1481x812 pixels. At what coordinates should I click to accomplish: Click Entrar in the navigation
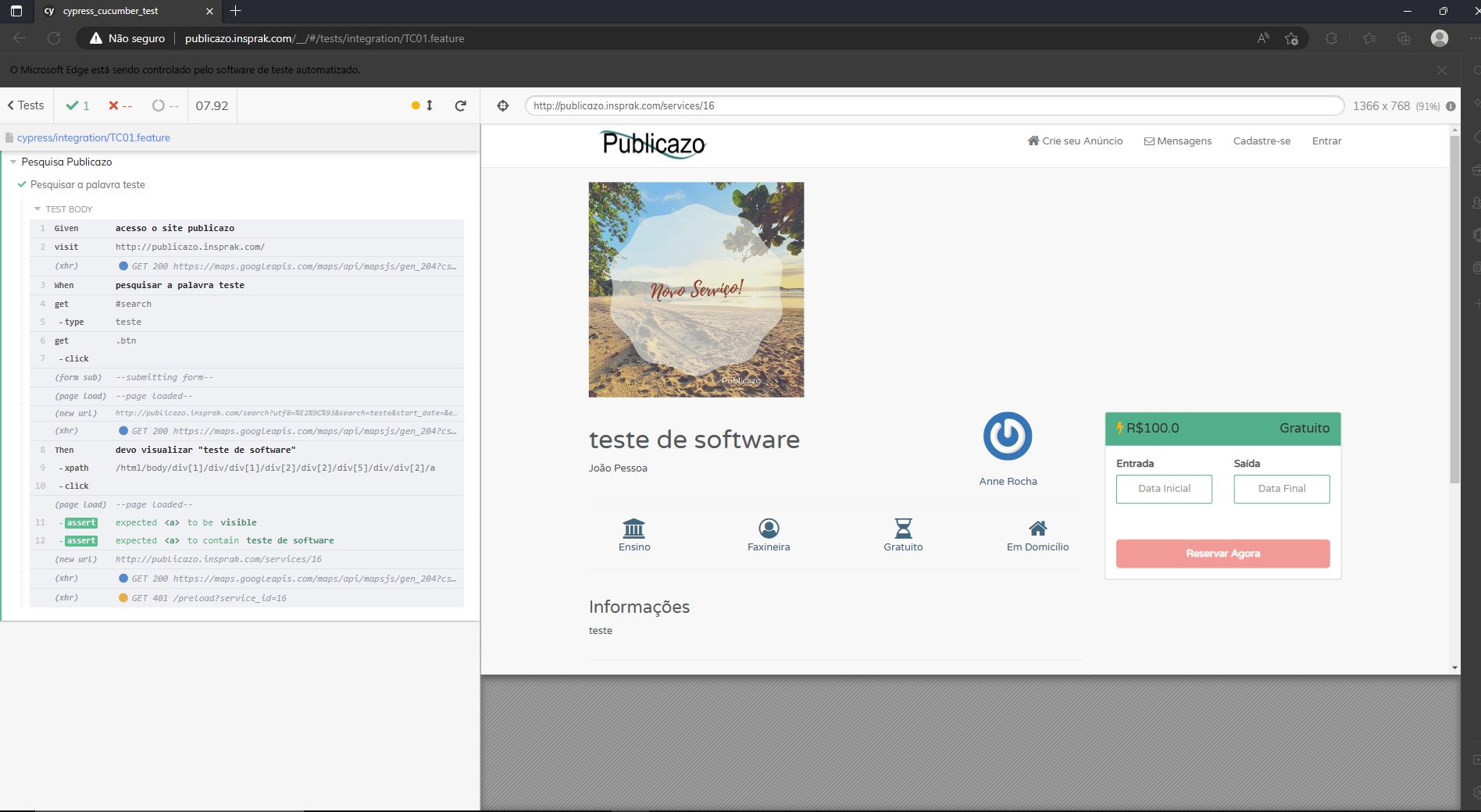click(x=1326, y=141)
